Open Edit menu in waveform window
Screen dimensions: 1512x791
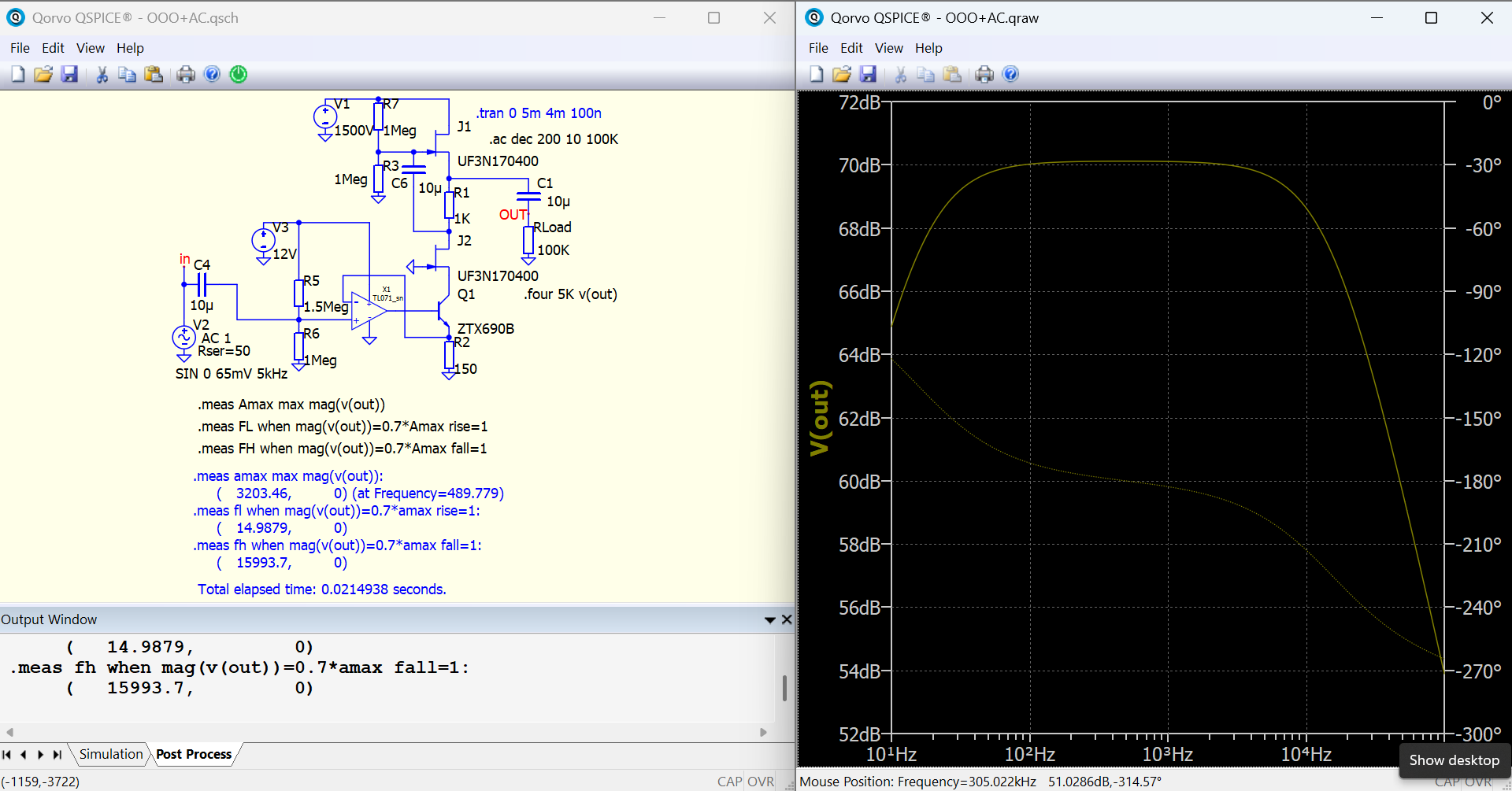851,48
